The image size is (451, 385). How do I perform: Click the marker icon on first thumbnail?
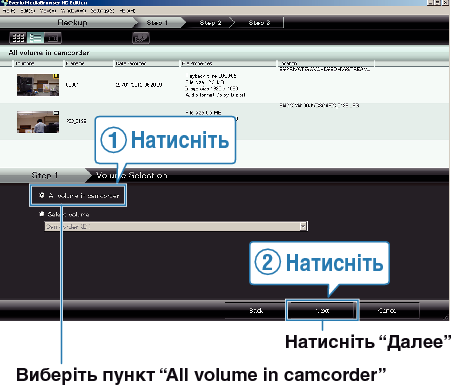tap(56, 76)
